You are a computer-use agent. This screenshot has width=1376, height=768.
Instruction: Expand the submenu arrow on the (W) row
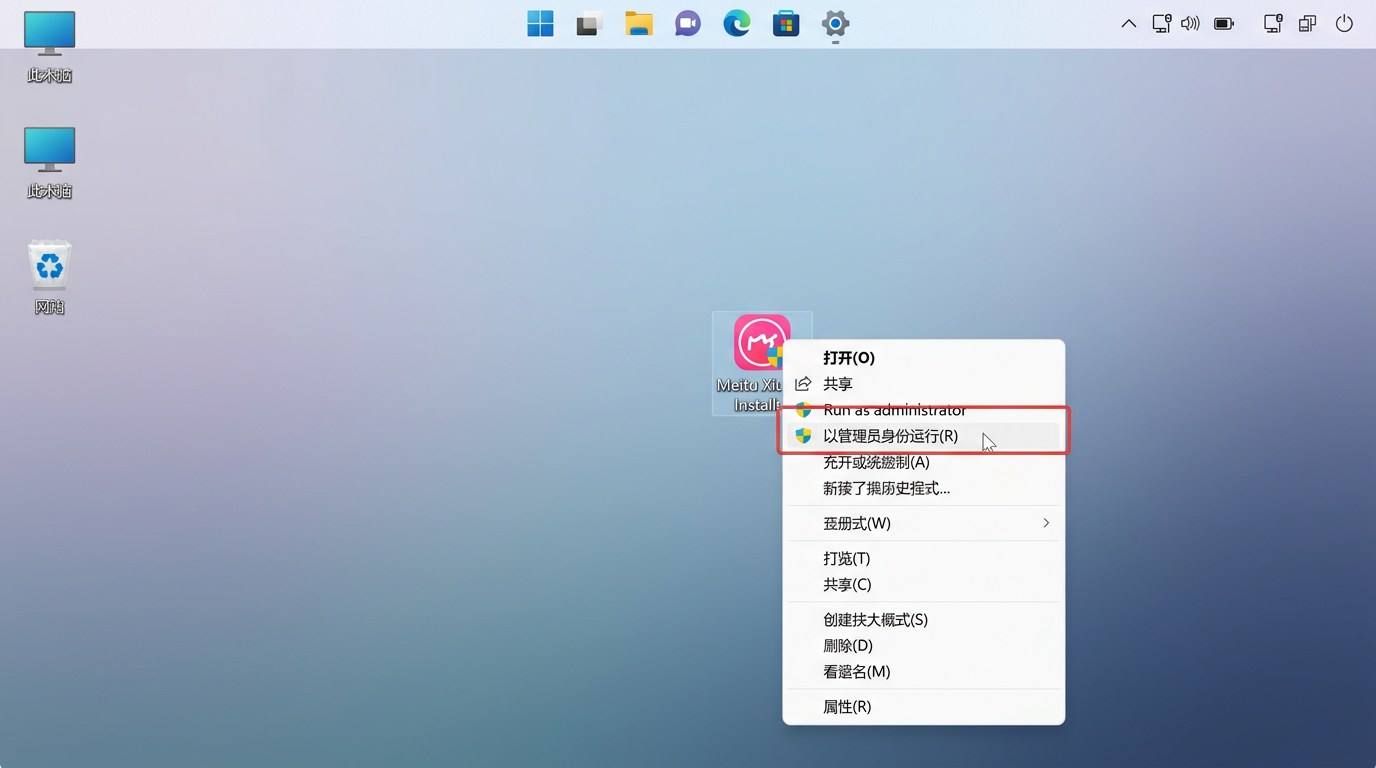(1046, 523)
